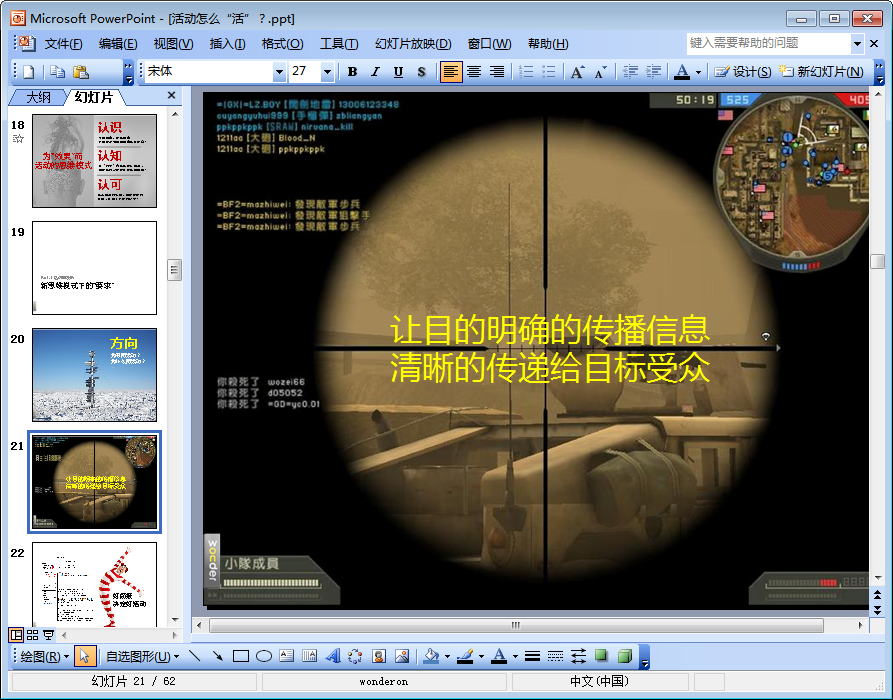The width and height of the screenshot is (893, 700).
Task: Open Line Style options icon
Action: pos(532,656)
